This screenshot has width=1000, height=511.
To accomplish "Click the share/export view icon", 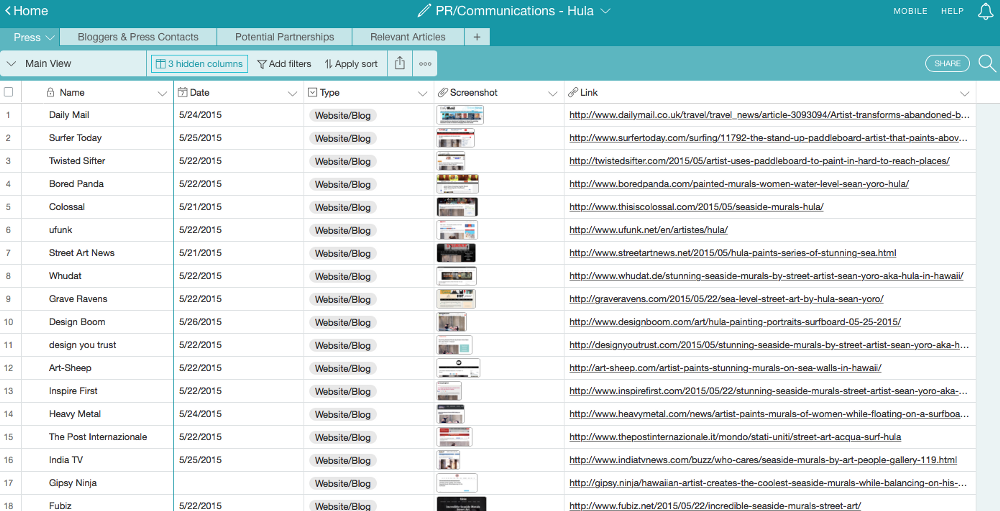I will 399,63.
